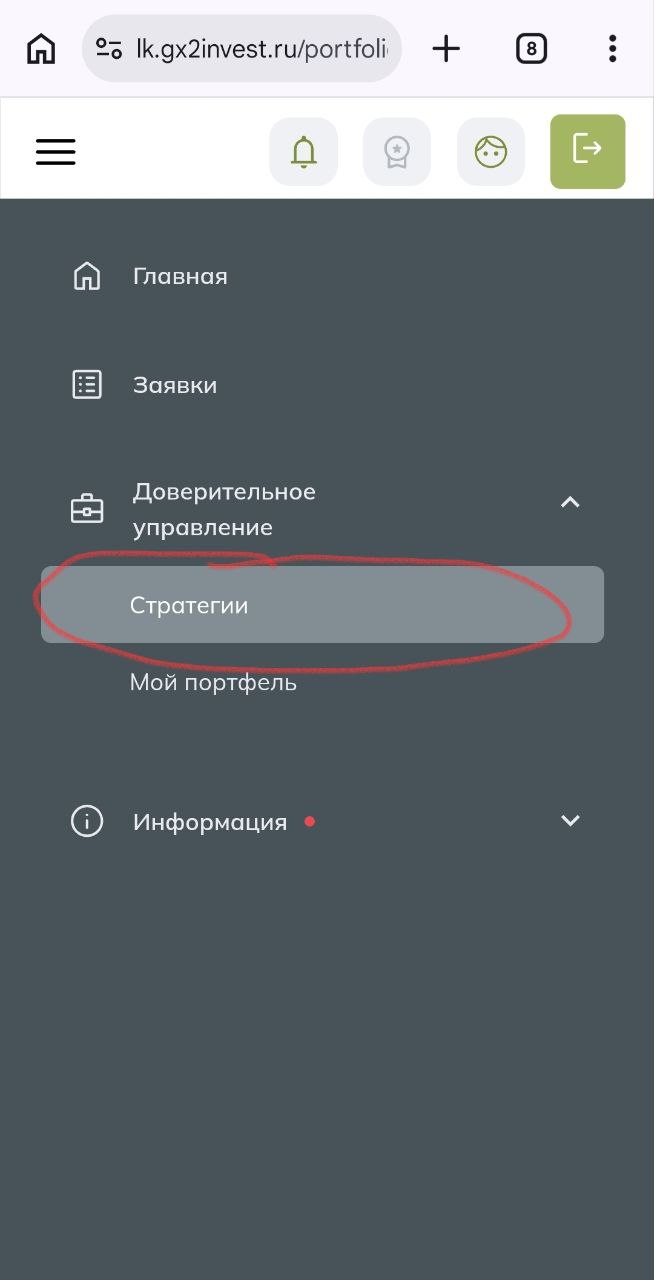654x1280 pixels.
Task: Click the award ribbon badge icon
Action: [397, 152]
